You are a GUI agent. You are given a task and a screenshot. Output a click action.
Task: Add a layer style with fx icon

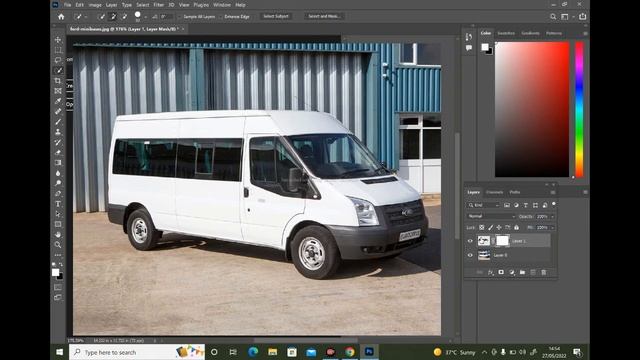[x=490, y=272]
